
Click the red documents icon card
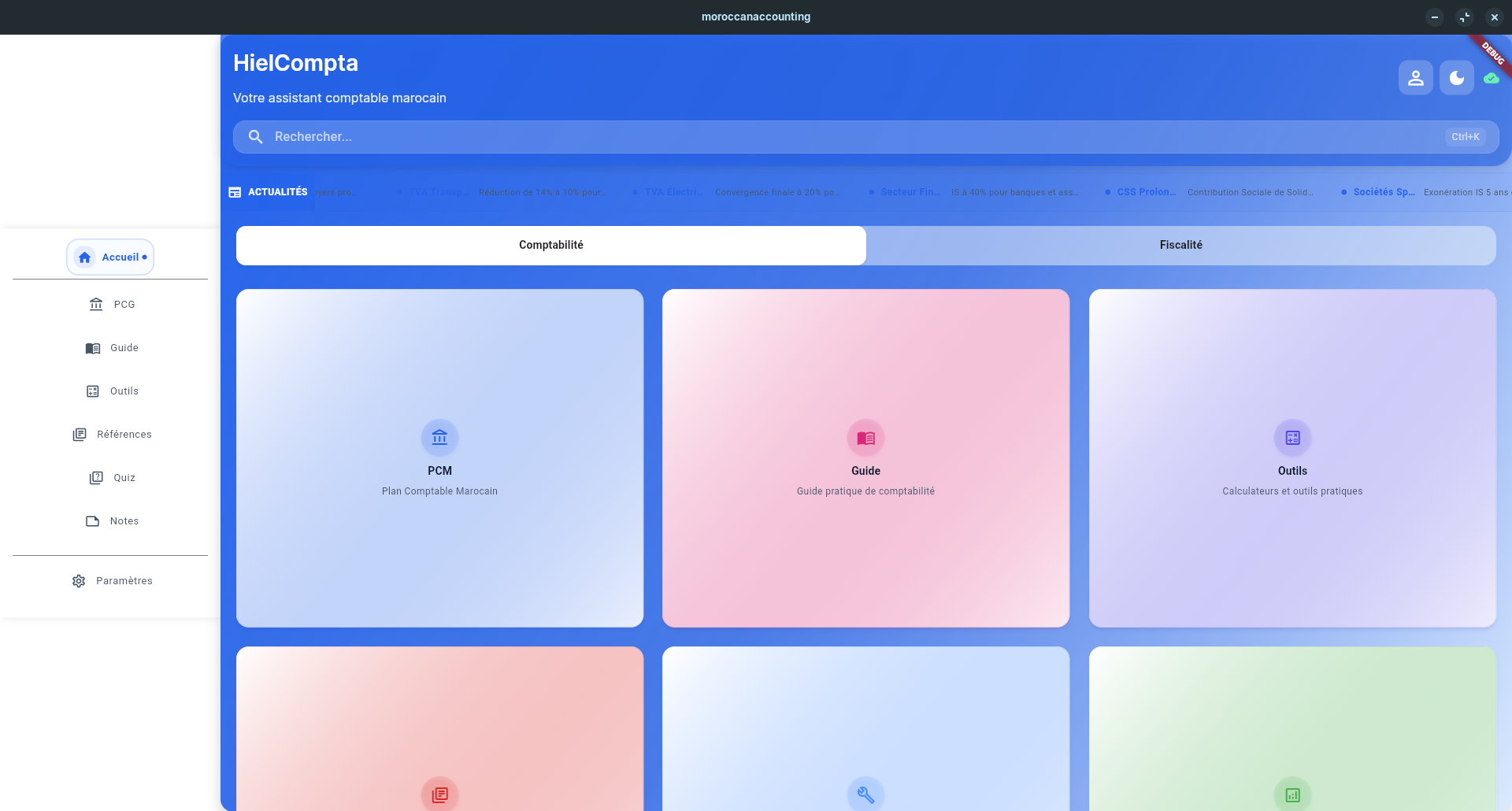(x=439, y=729)
